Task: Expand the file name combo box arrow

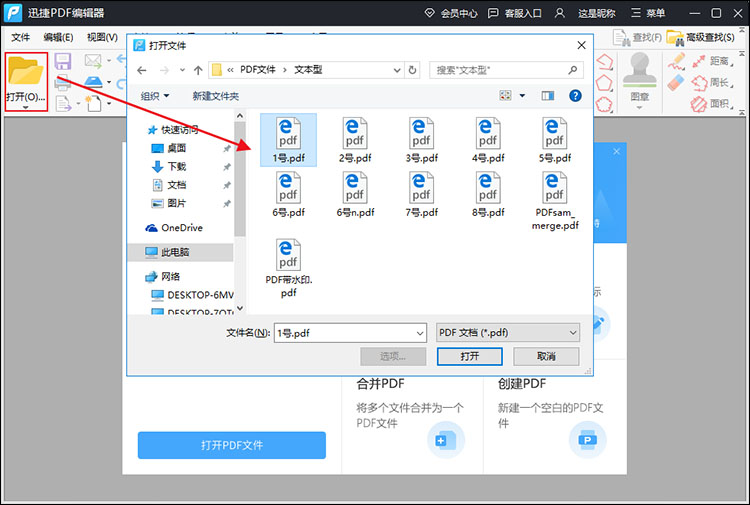Action: (420, 333)
